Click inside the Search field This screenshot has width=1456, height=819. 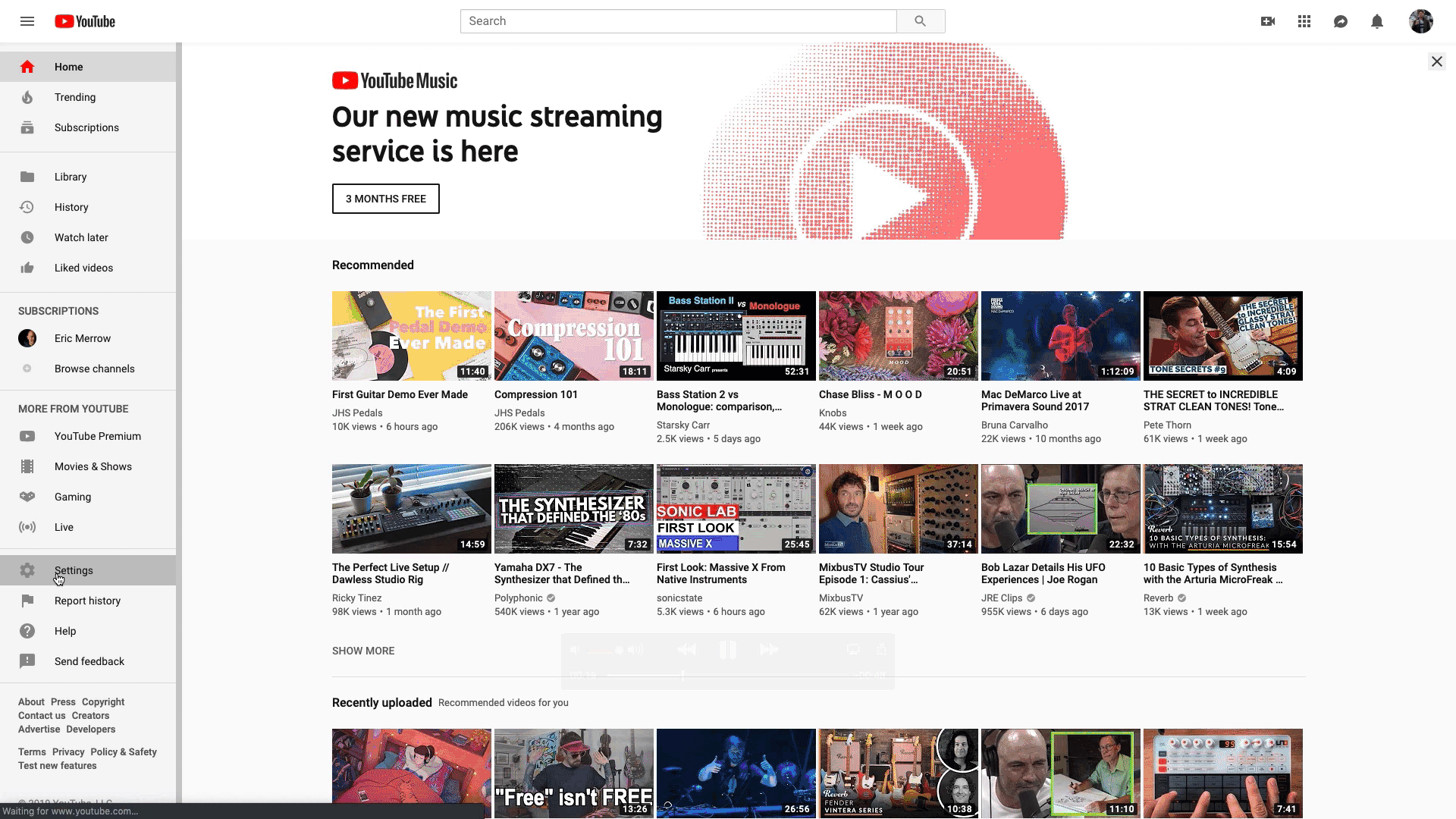(x=678, y=21)
